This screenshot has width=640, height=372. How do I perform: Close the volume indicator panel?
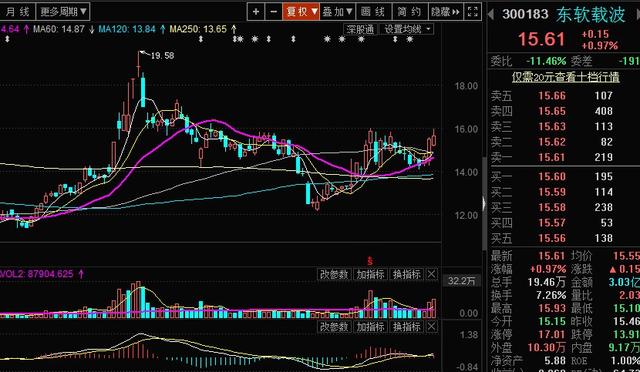coord(431,274)
